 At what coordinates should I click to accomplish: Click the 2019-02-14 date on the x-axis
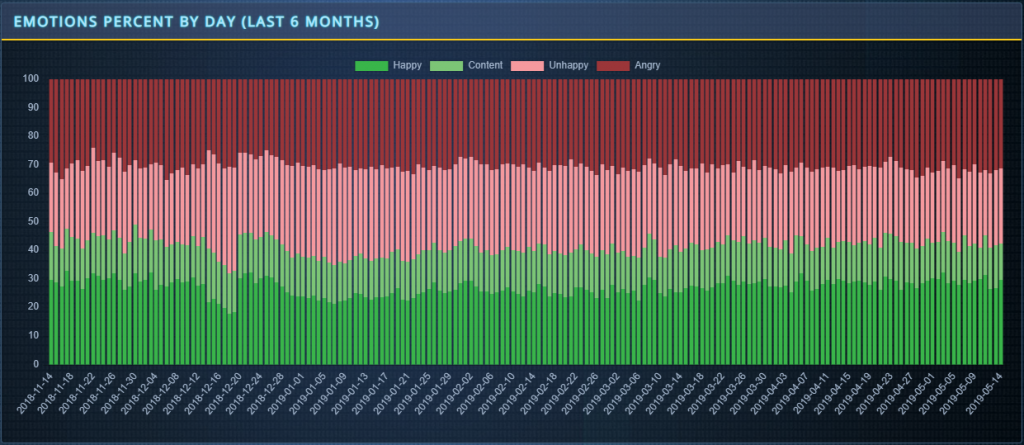click(519, 393)
